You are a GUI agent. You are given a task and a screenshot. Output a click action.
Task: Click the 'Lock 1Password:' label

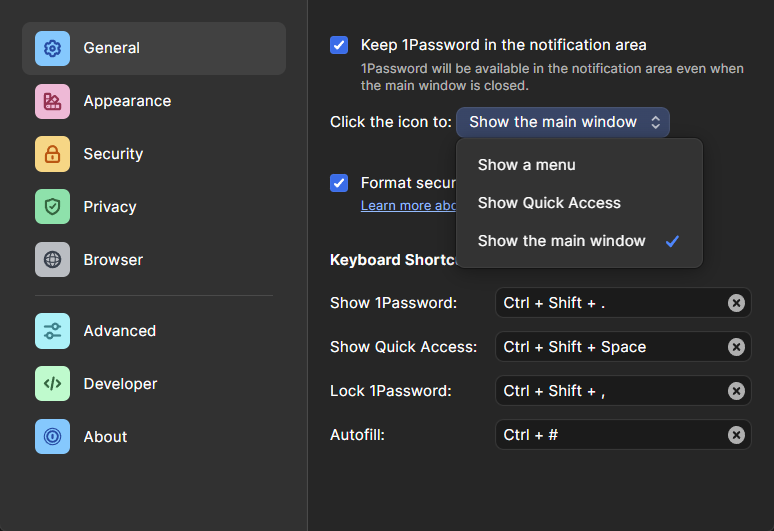(391, 391)
